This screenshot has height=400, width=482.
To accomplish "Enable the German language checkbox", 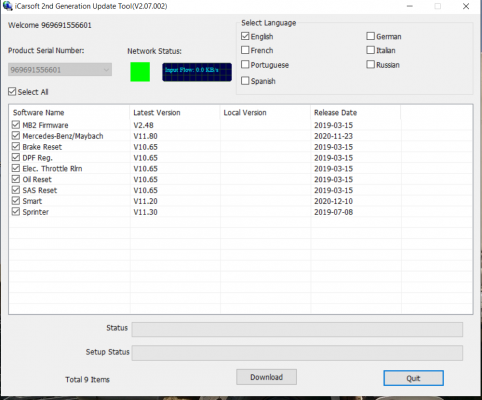I will click(370, 36).
